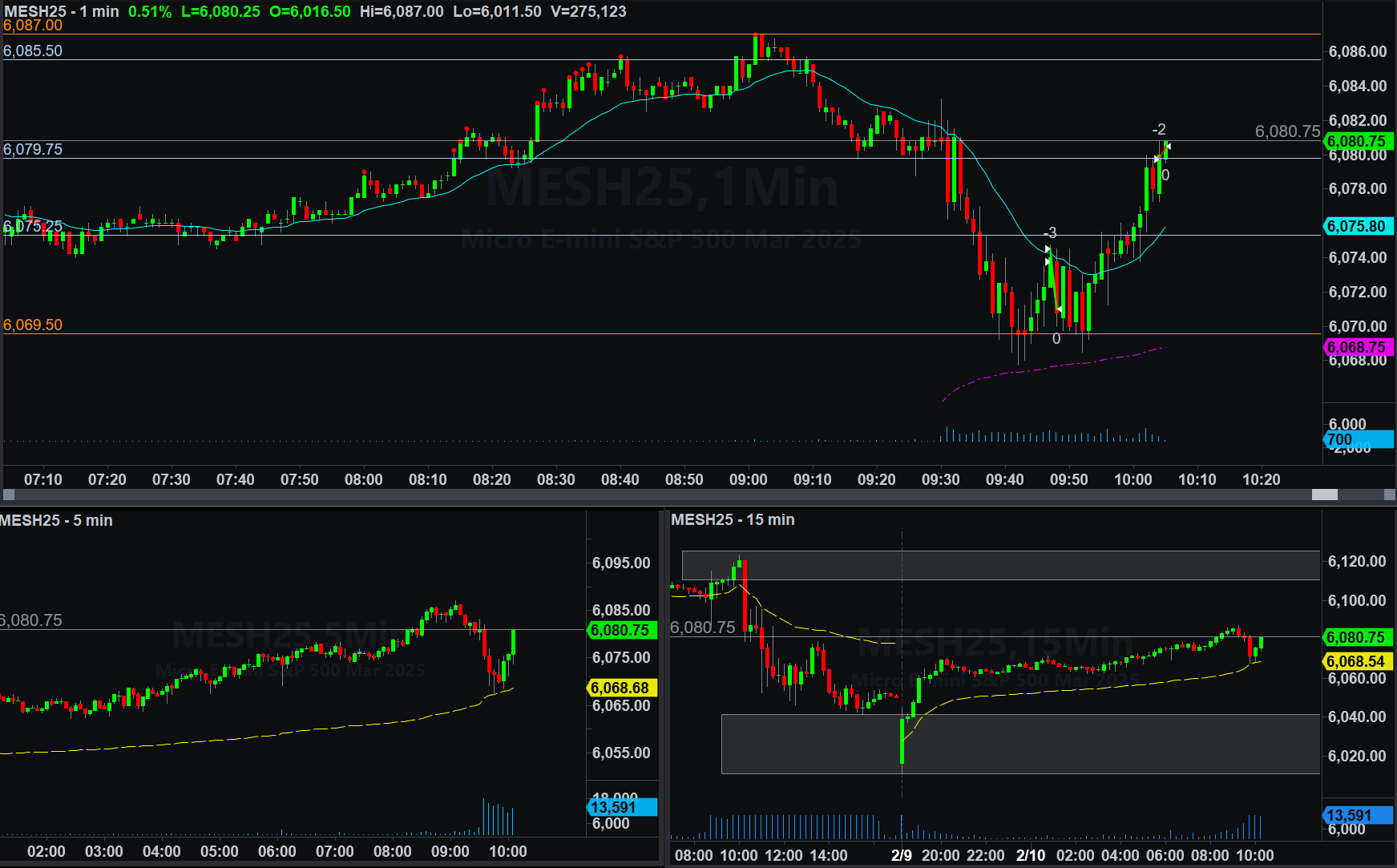1397x868 pixels.
Task: Select cyan 6,075.80 moving average price tag
Action: click(x=1359, y=226)
